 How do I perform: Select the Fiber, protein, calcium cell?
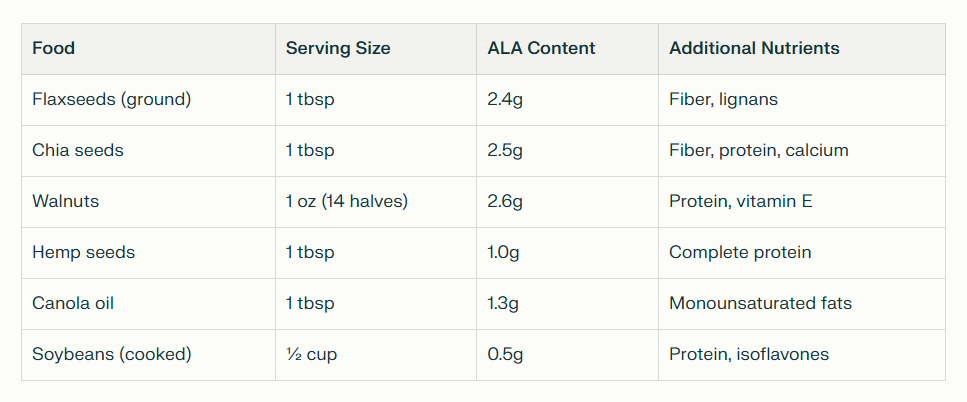click(758, 150)
